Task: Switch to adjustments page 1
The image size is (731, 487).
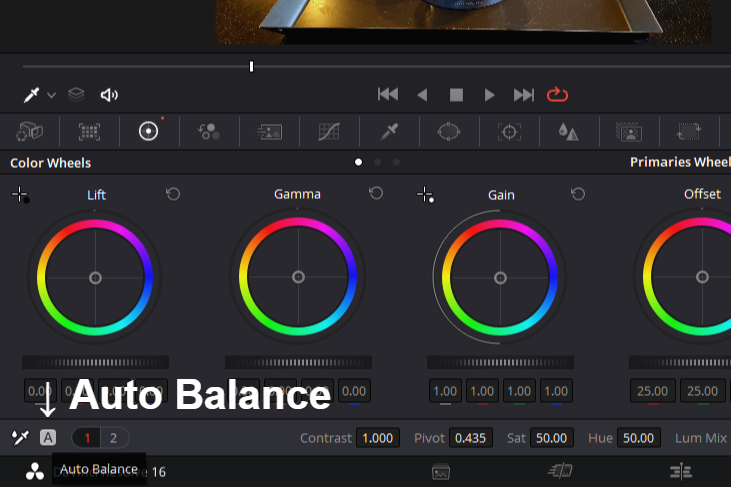Action: click(x=87, y=438)
